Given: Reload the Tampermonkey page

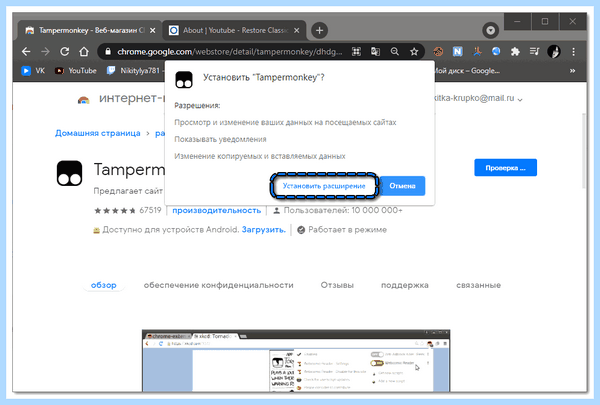Looking at the screenshot, I should click(65, 52).
